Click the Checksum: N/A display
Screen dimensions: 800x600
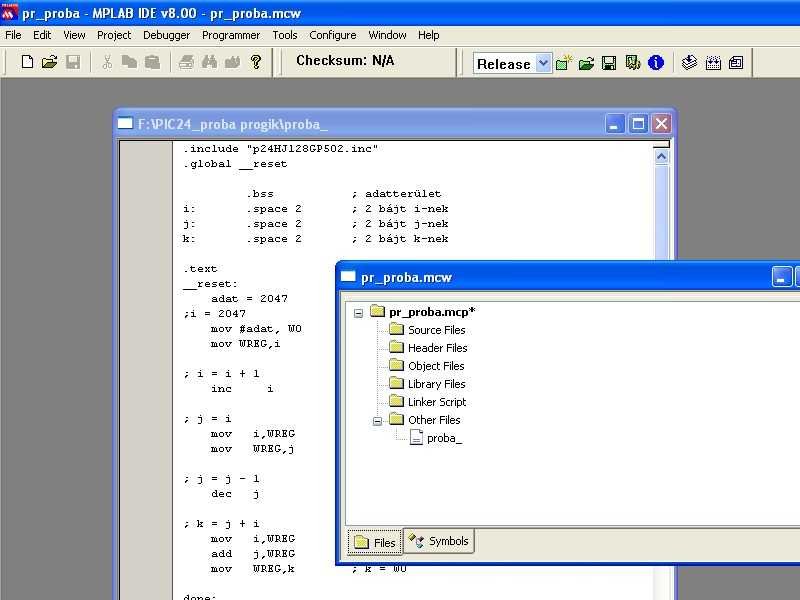[345, 61]
